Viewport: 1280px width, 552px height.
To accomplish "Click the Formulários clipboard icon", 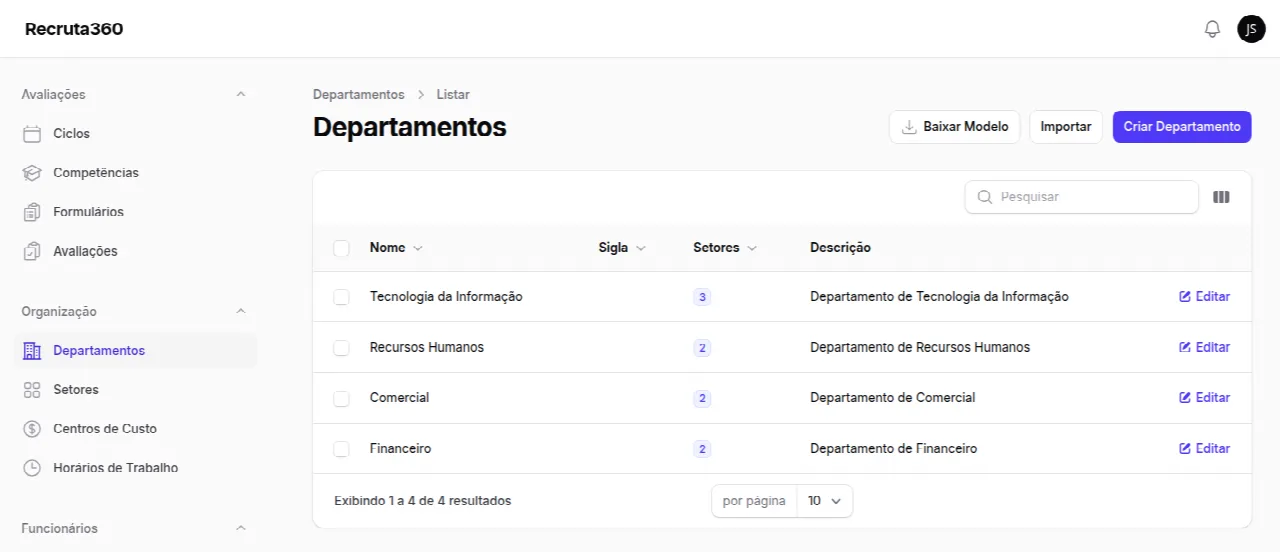I will (x=32, y=212).
